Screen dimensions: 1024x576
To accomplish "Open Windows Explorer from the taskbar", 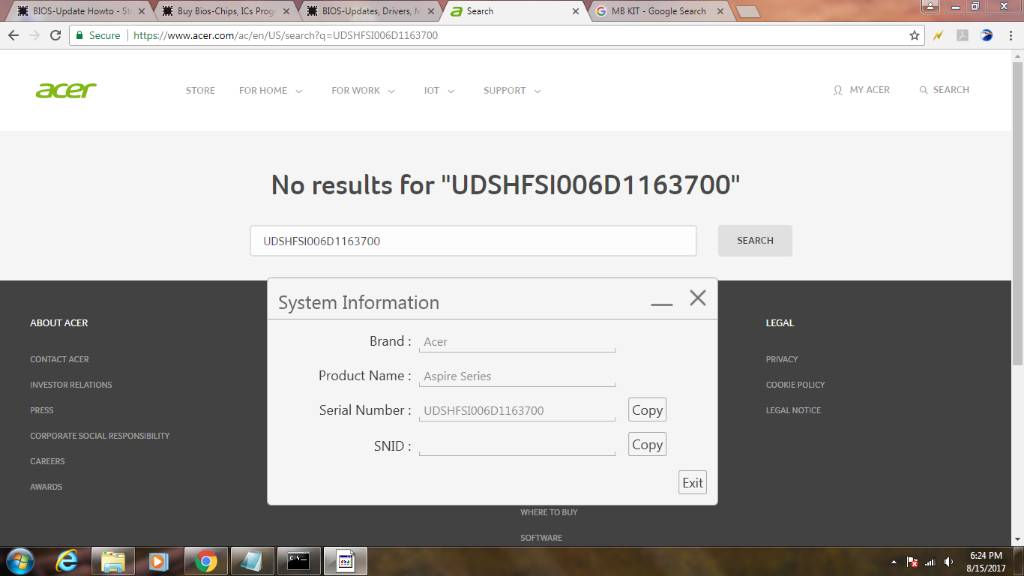I will [x=113, y=561].
